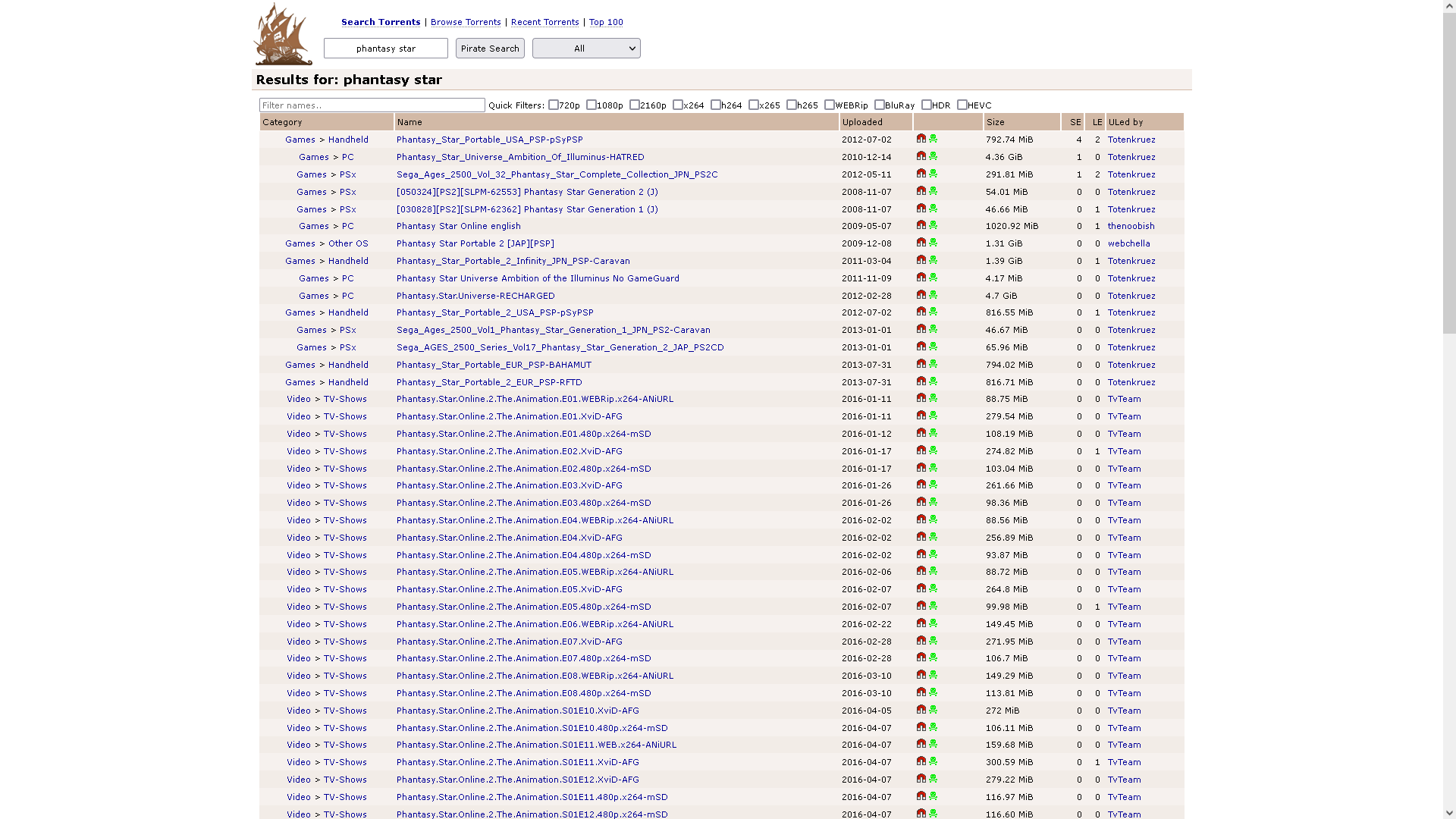
Task: Click green skull icon for Phantasy_Star_Portable_USA_PSP-pSyPSP
Action: click(934, 139)
